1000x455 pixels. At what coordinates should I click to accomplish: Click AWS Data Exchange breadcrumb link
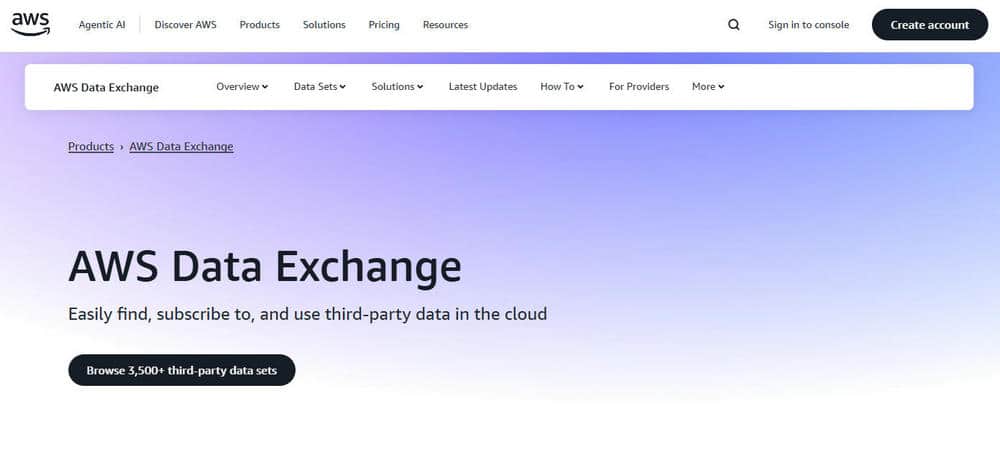tap(181, 147)
